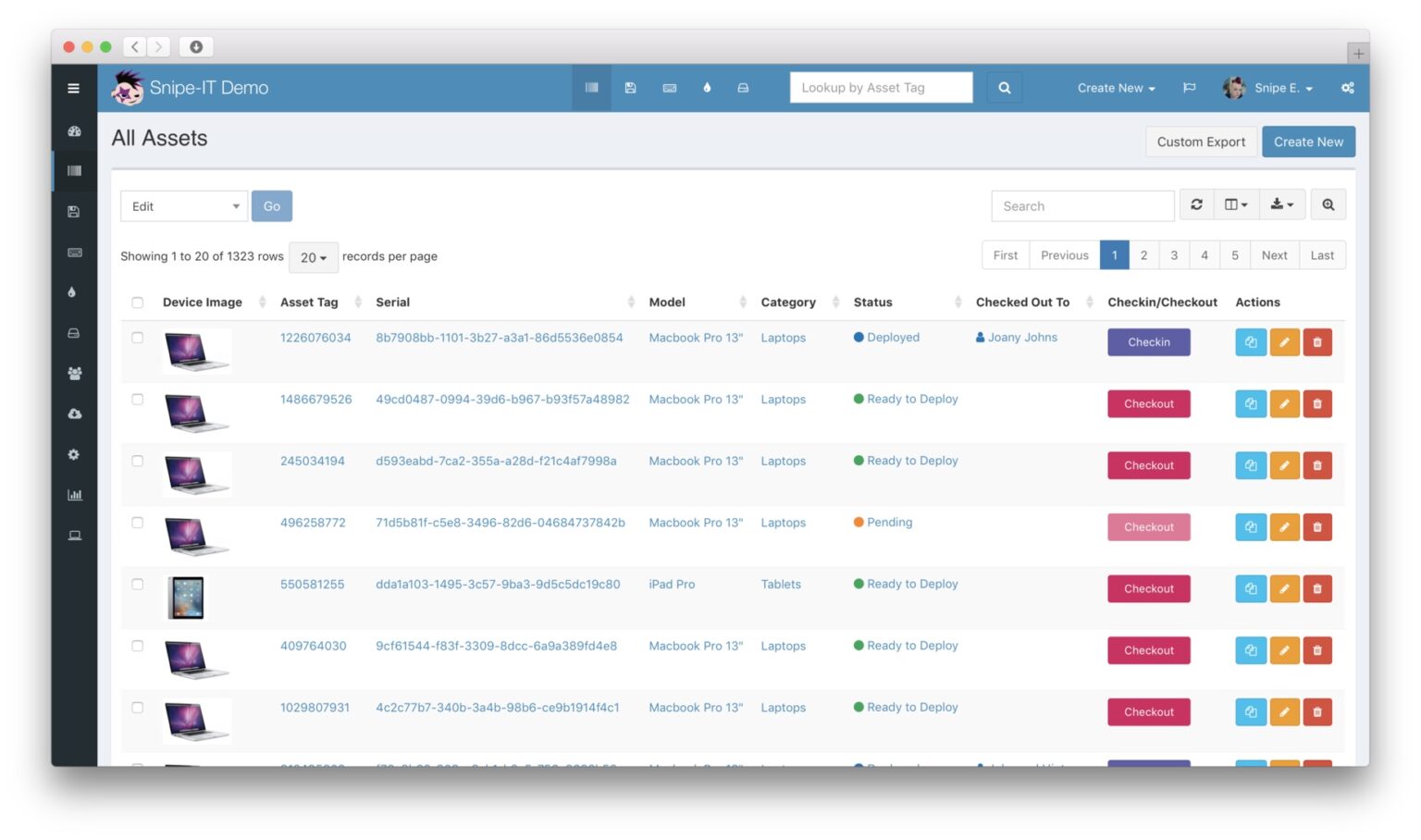1421x840 pixels.
Task: Open the Dashboard from the sidebar
Action: pyautogui.click(x=74, y=131)
